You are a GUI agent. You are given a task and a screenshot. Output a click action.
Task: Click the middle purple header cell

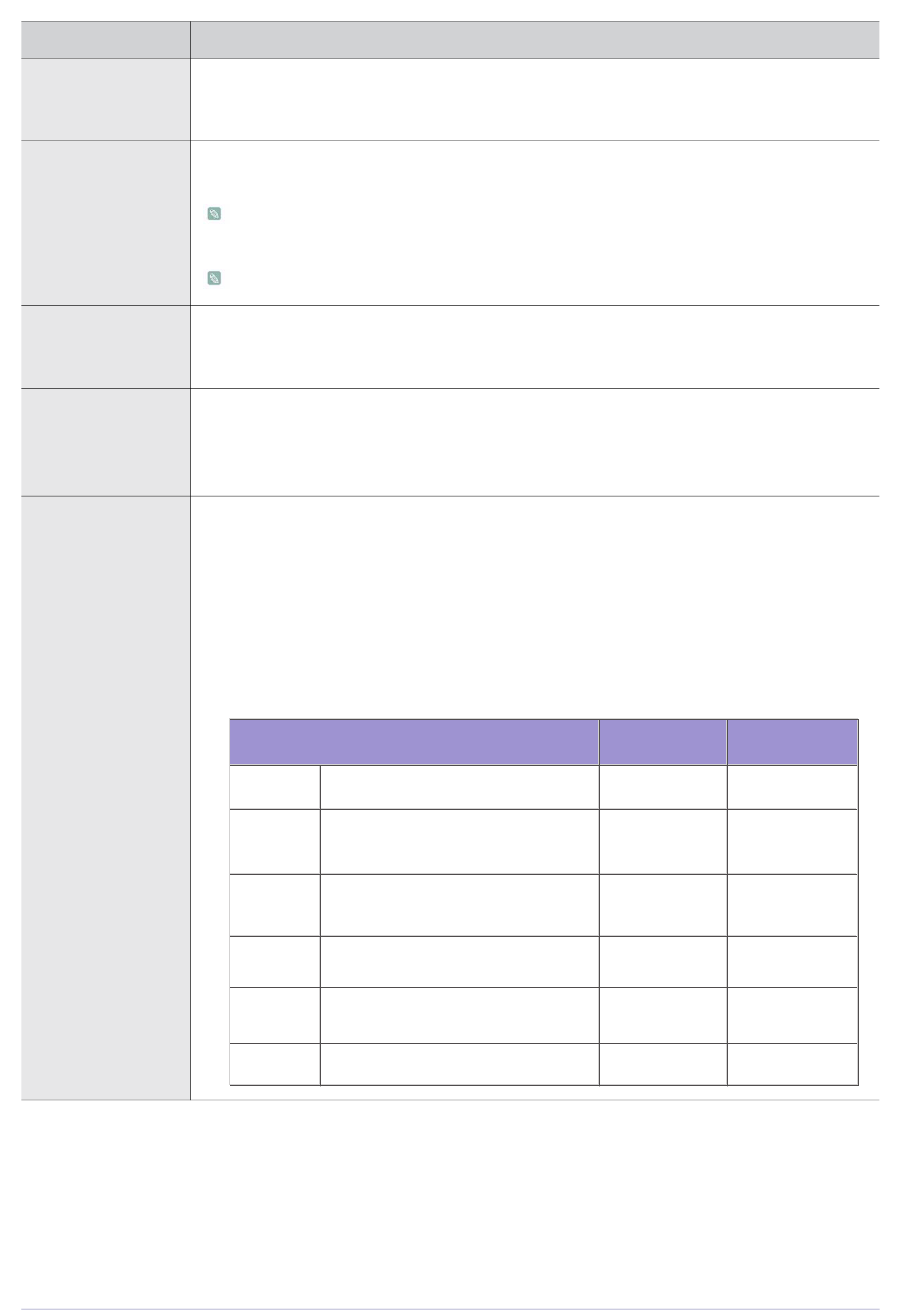coord(663,742)
